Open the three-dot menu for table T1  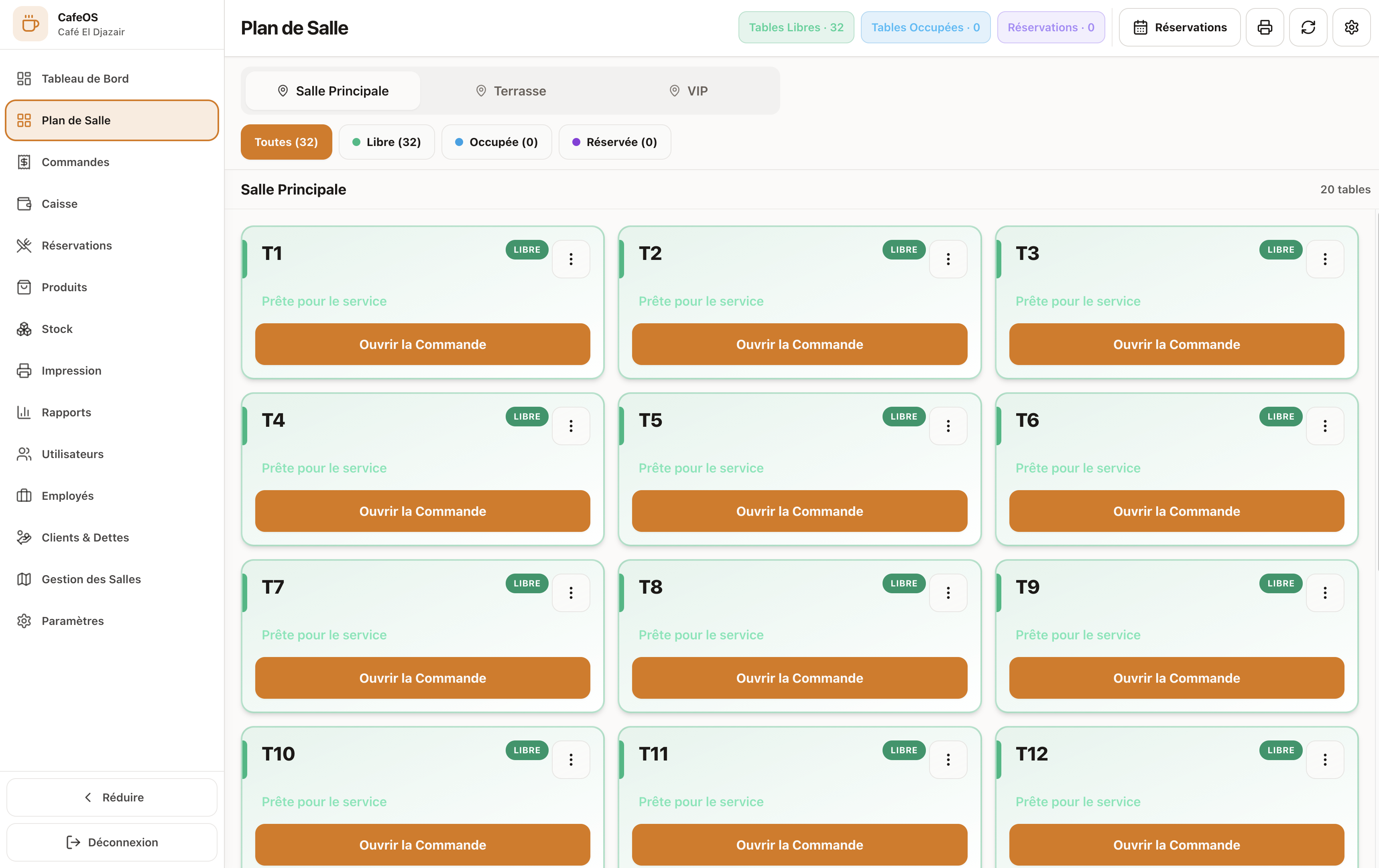tap(571, 259)
